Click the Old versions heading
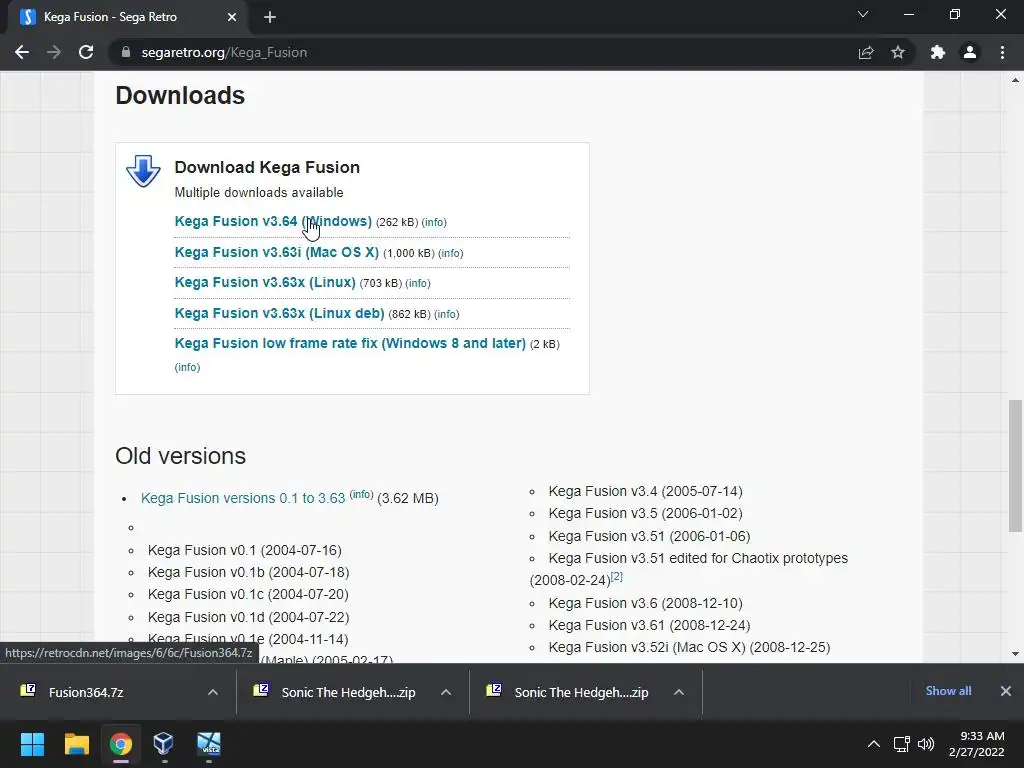The height and width of the screenshot is (768, 1024). [x=180, y=456]
